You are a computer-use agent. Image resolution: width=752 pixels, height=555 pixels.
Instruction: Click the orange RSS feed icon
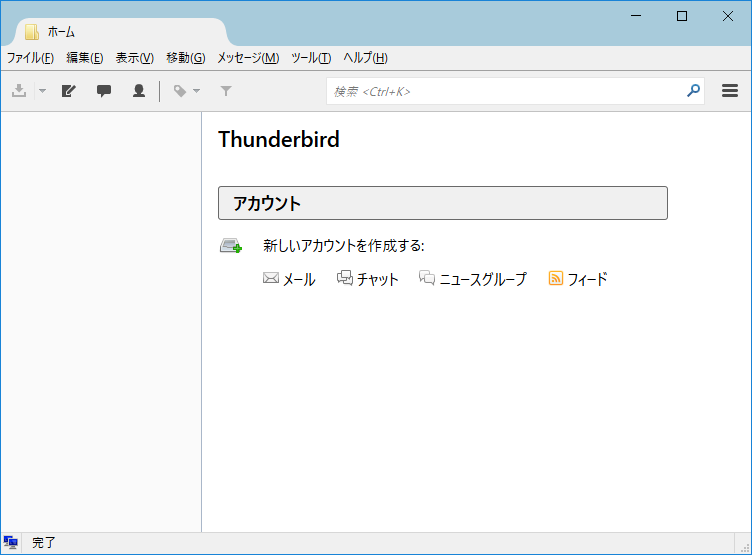[x=555, y=278]
